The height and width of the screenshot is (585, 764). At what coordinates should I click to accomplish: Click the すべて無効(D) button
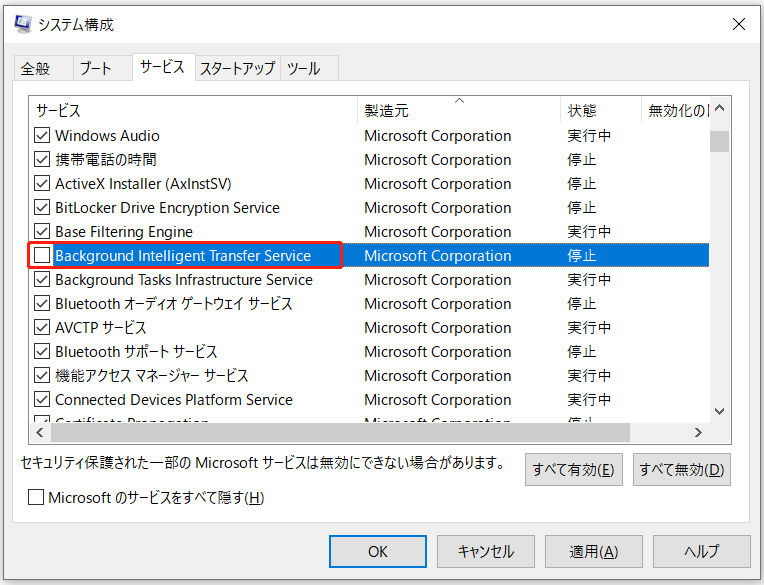click(682, 470)
